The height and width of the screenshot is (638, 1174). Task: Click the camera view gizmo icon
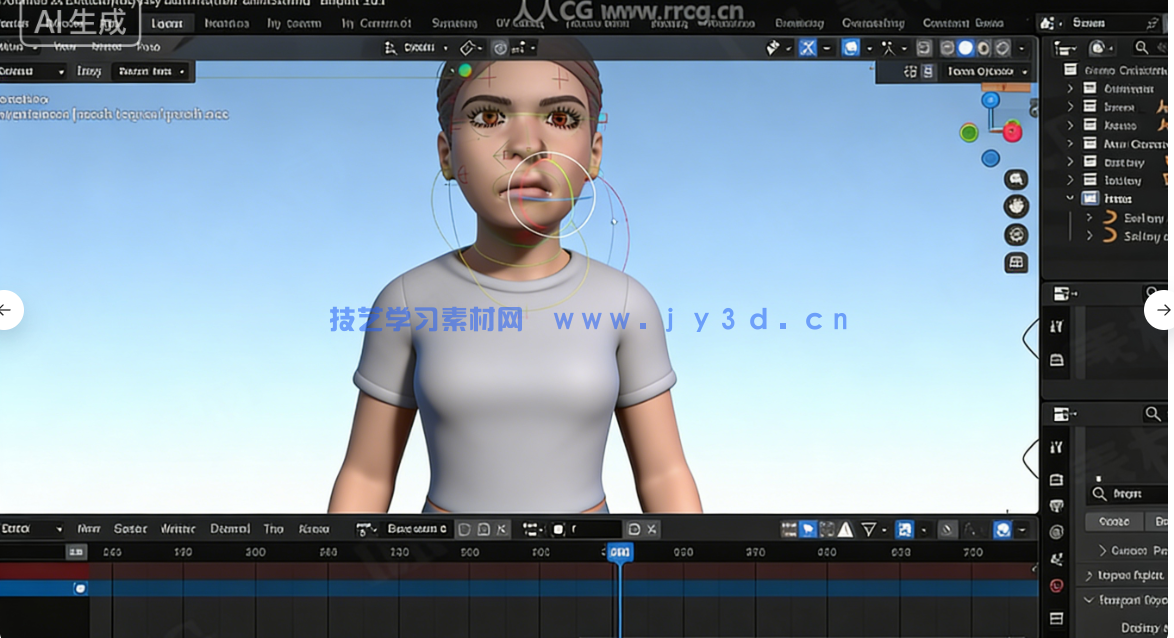pyautogui.click(x=1015, y=234)
